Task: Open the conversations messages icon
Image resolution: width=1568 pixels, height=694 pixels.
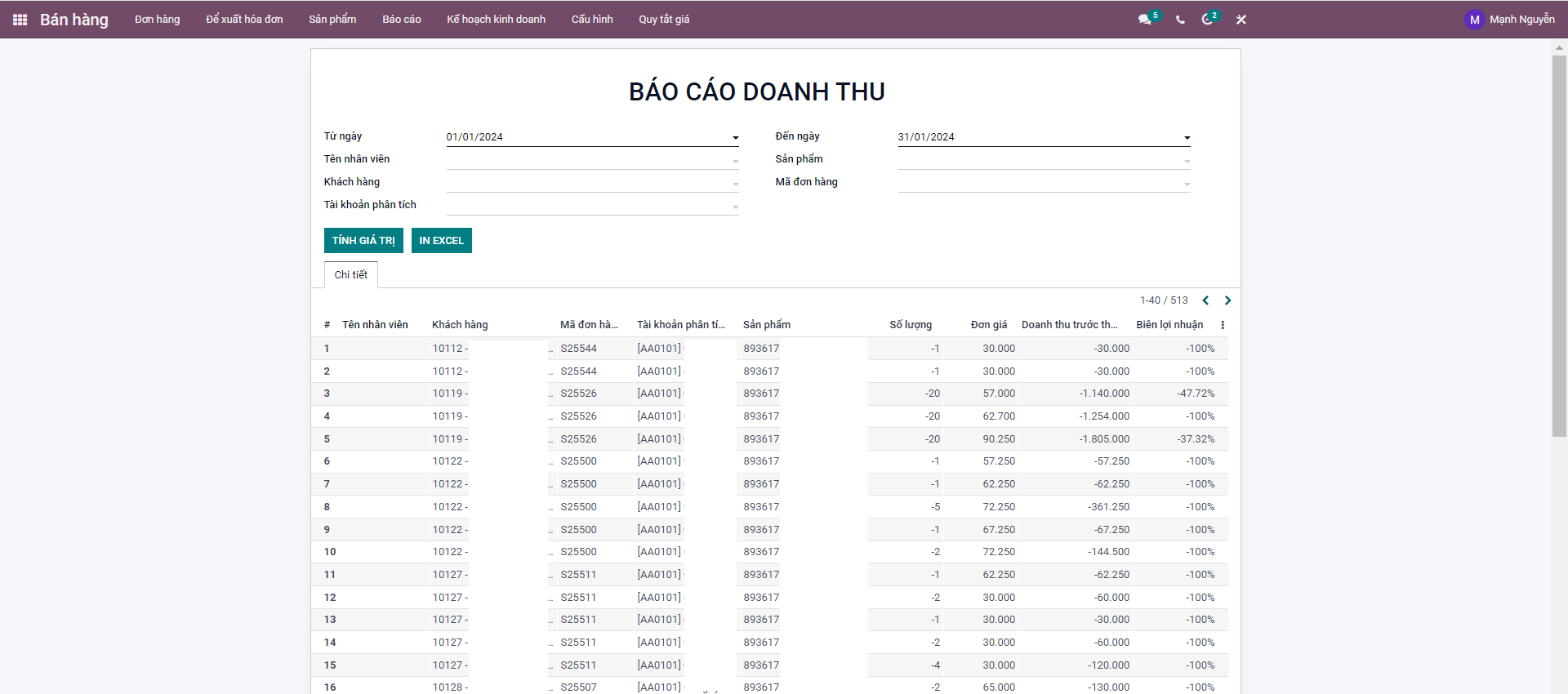Action: point(1145,20)
